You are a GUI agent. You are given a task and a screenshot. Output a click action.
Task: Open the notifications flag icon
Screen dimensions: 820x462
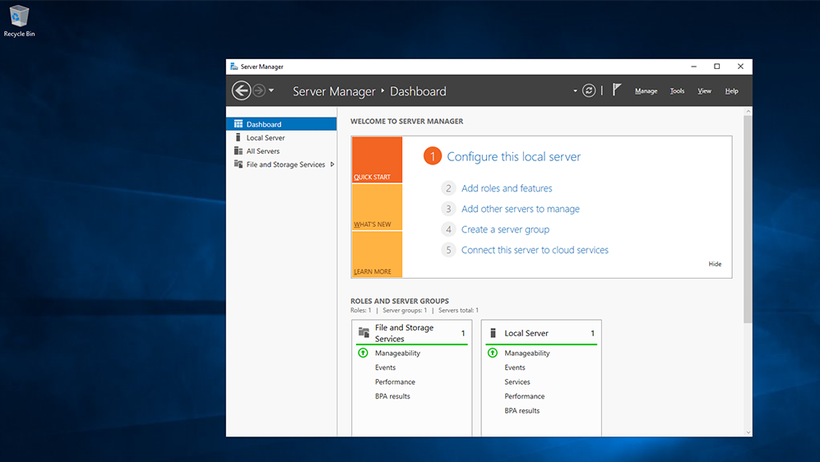[x=617, y=90]
